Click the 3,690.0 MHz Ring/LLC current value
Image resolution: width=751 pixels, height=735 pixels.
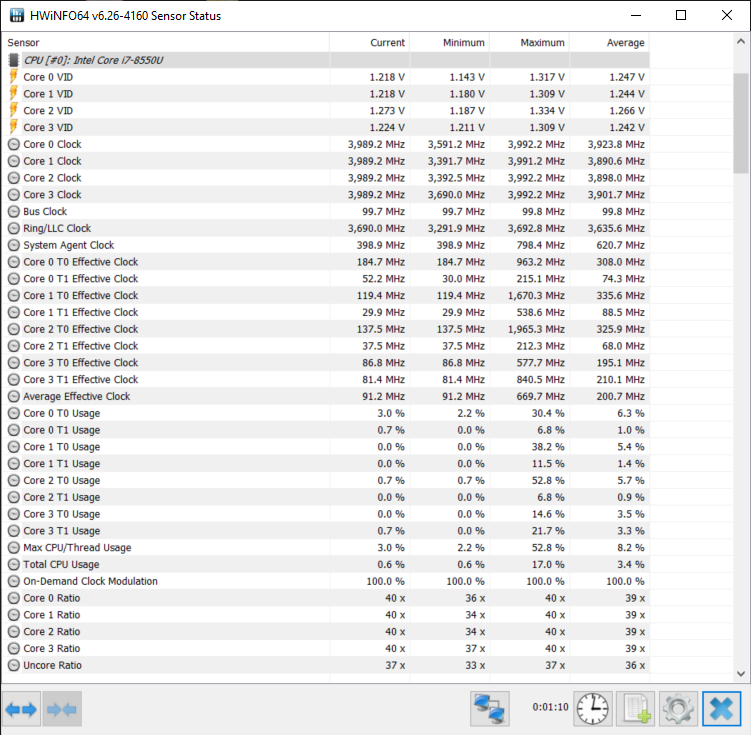click(376, 228)
